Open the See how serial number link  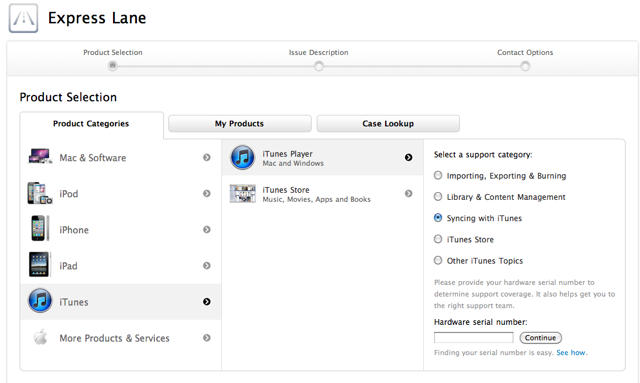pyautogui.click(x=571, y=352)
